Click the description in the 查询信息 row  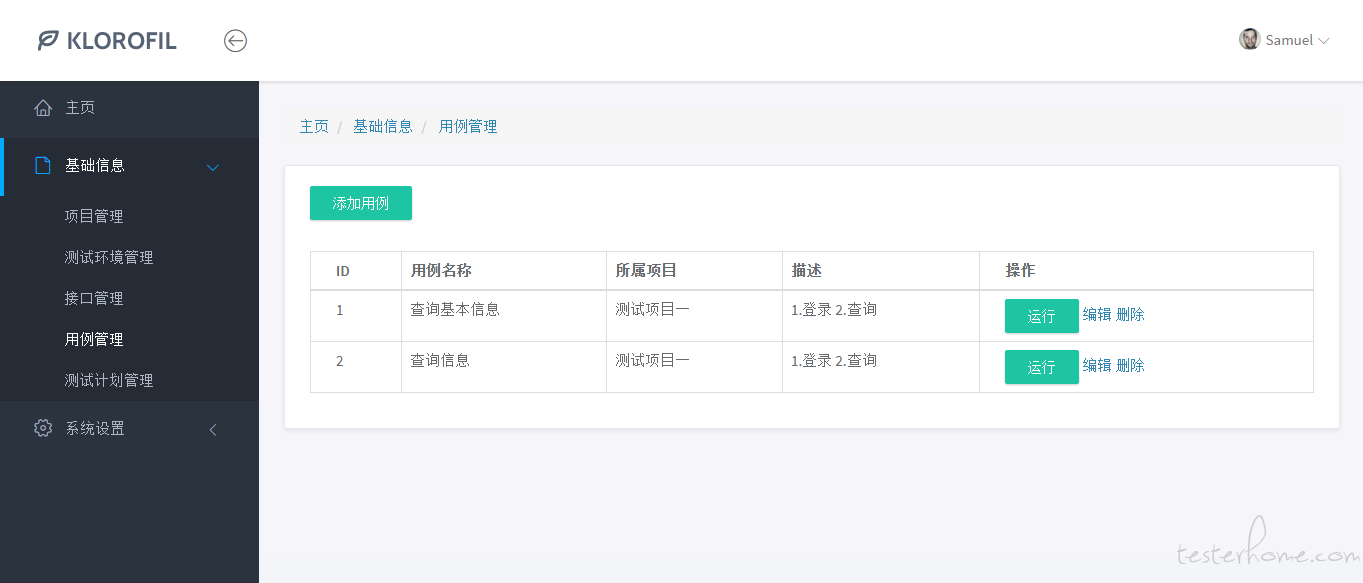click(x=834, y=360)
